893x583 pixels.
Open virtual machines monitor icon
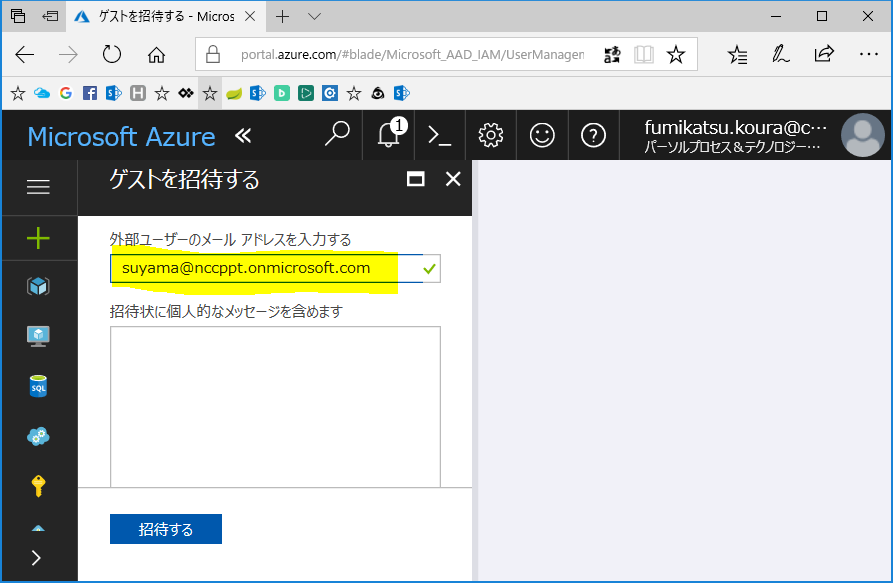[38, 336]
